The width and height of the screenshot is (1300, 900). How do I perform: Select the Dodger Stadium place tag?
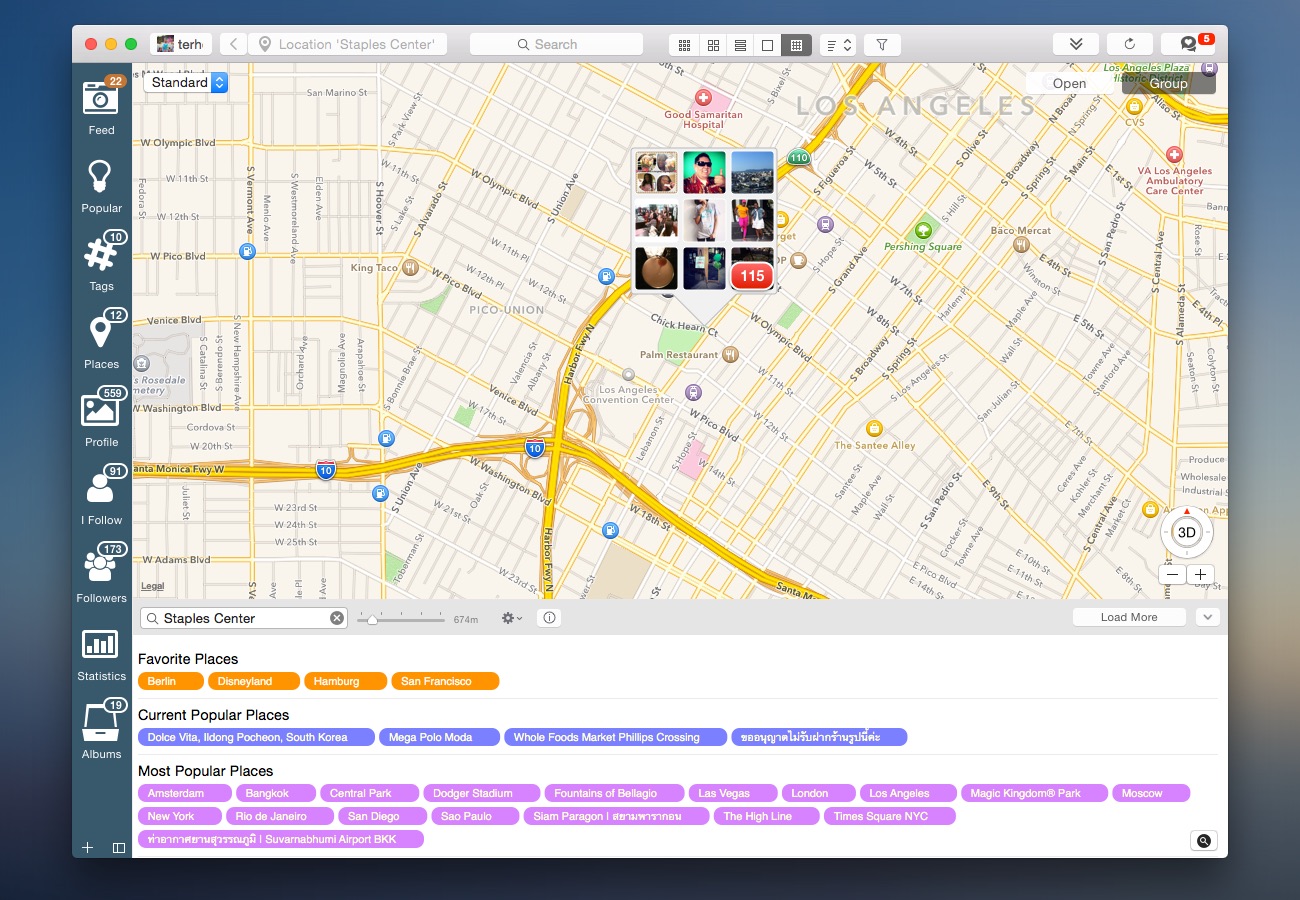(482, 793)
